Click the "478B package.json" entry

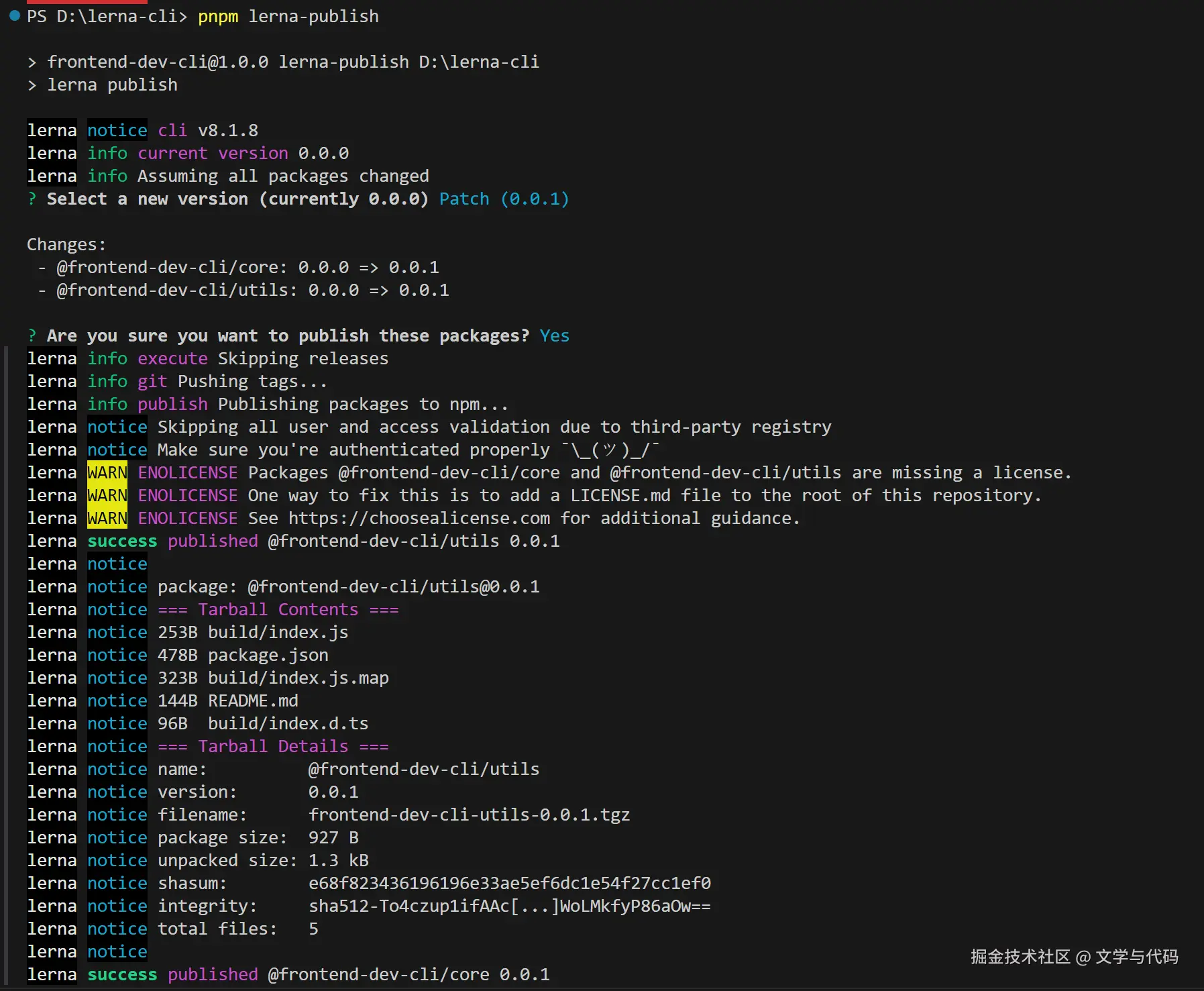[243, 655]
